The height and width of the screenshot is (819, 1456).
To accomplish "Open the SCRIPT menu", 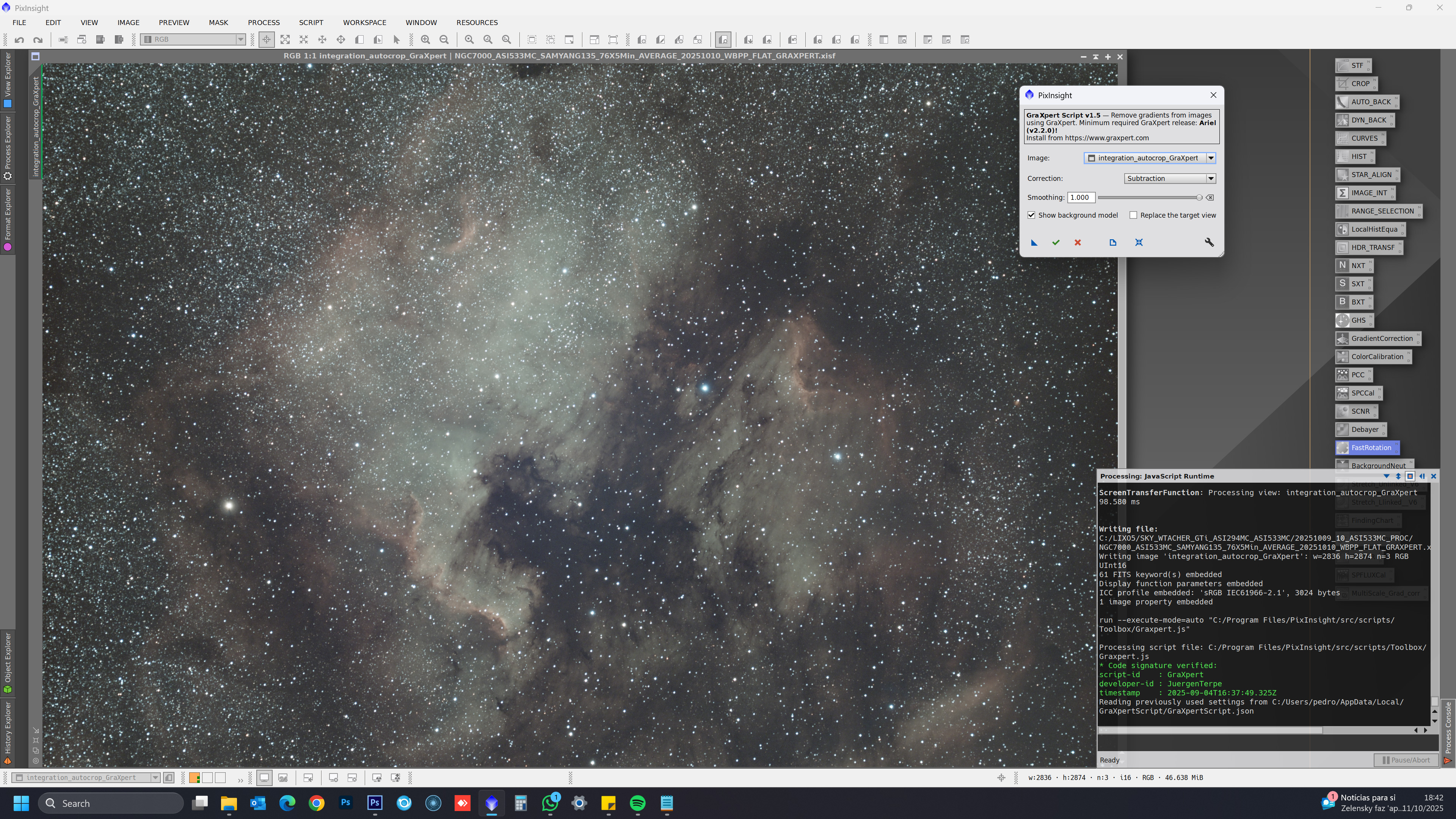I will [x=311, y=23].
